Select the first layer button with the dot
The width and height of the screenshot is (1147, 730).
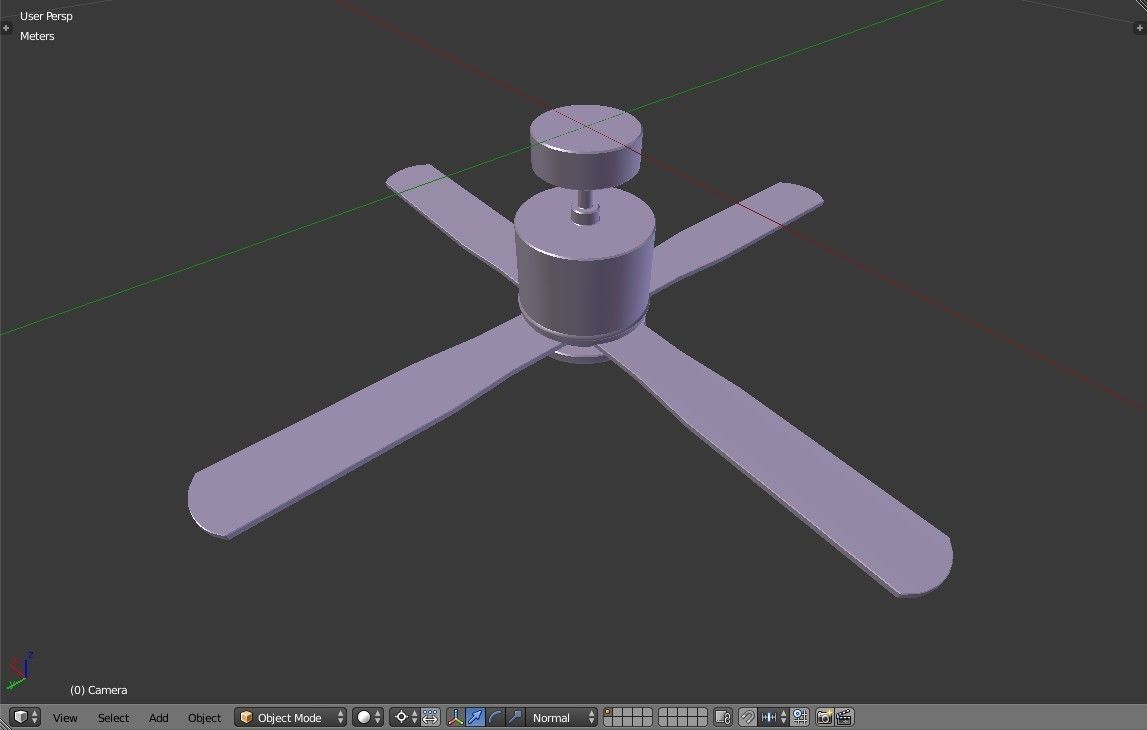pos(608,712)
